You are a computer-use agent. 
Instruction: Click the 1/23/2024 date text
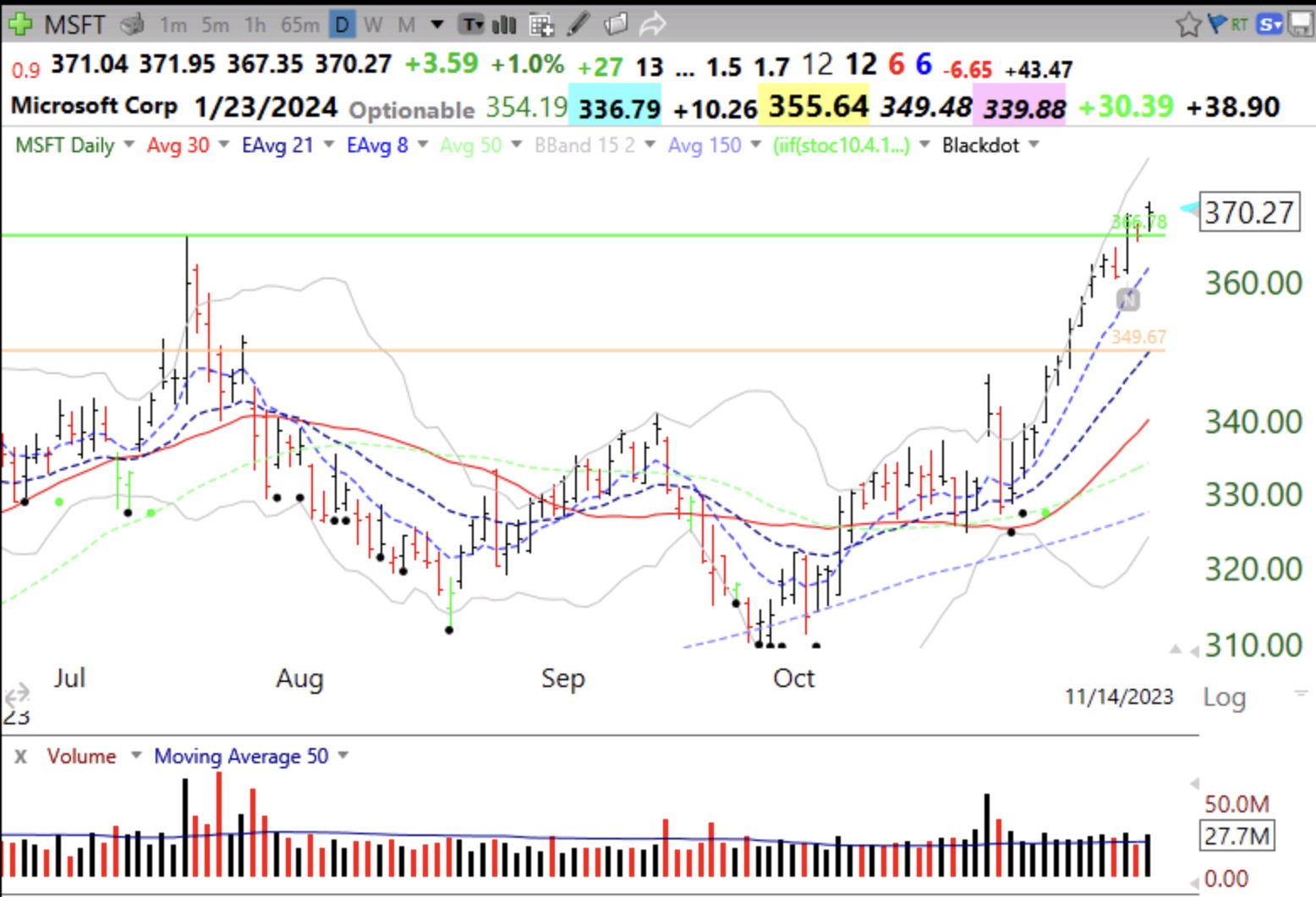pos(266,107)
